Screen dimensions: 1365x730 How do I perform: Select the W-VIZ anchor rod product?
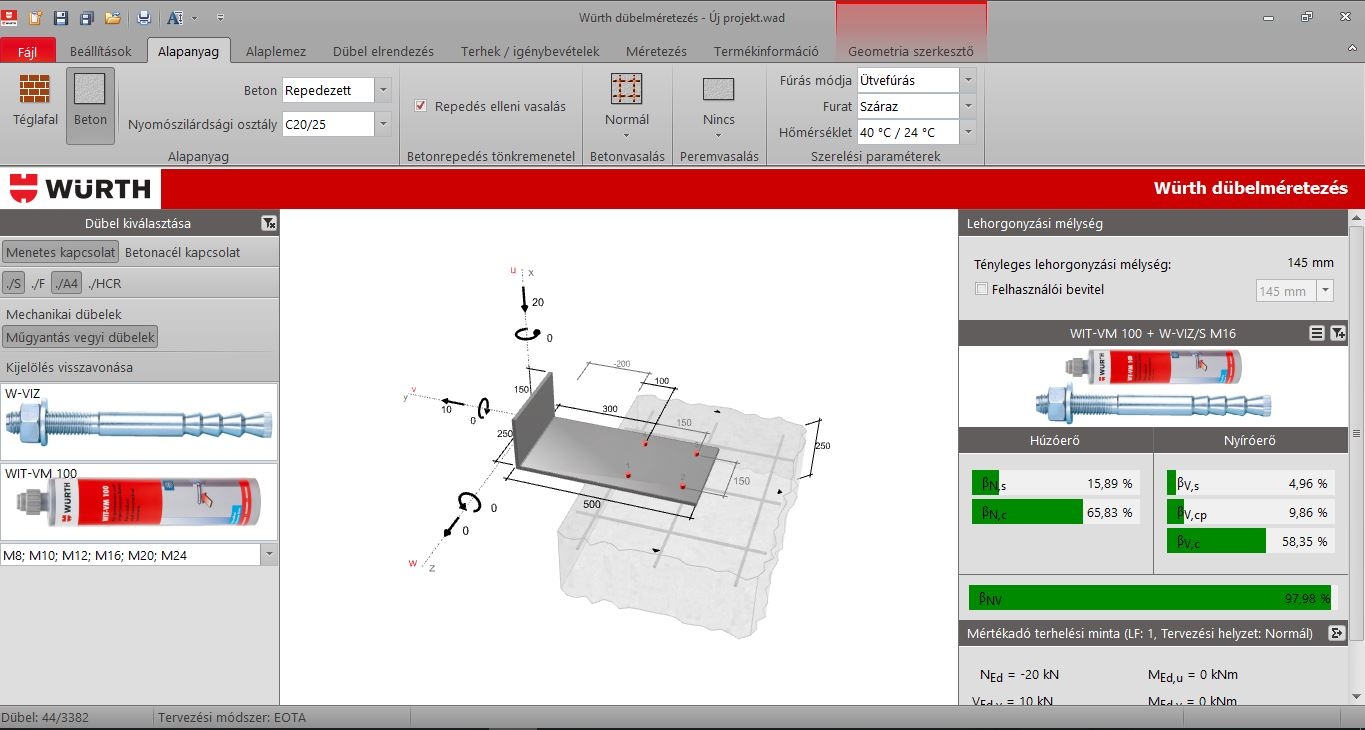pos(139,422)
